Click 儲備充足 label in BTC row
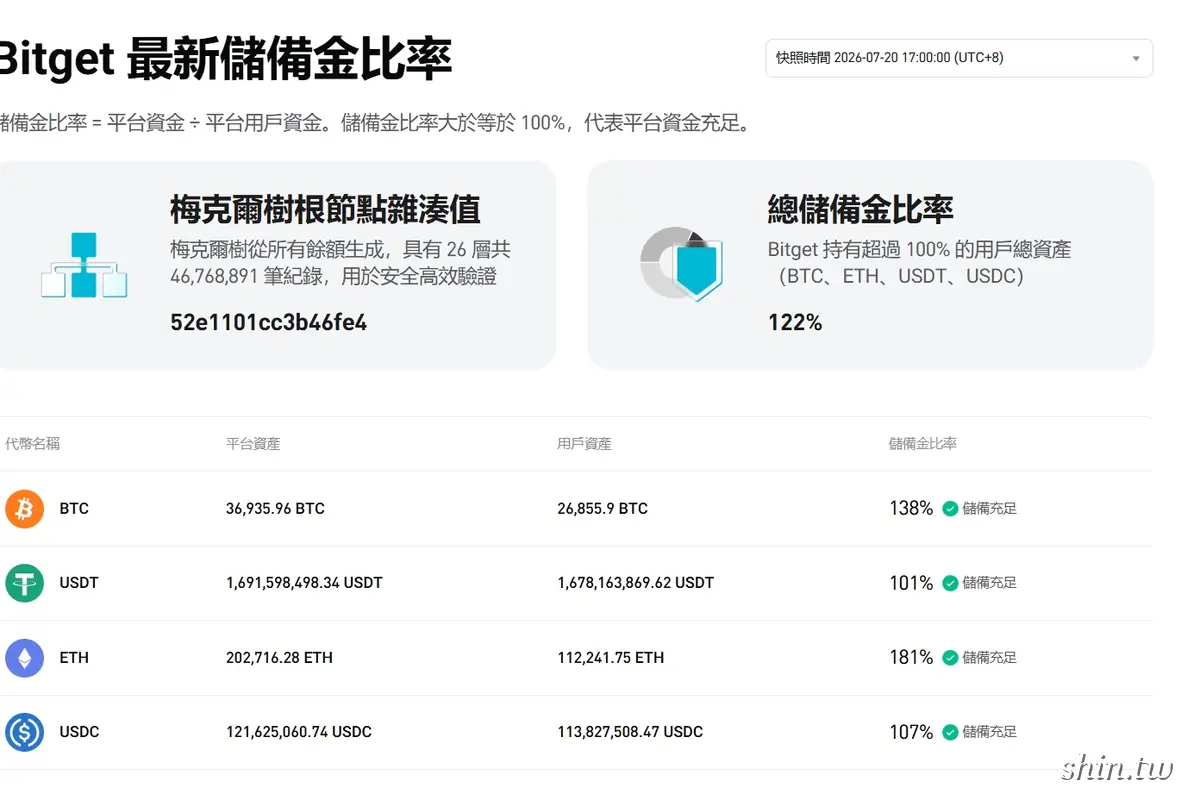Image resolution: width=1200 pixels, height=800 pixels. [990, 508]
